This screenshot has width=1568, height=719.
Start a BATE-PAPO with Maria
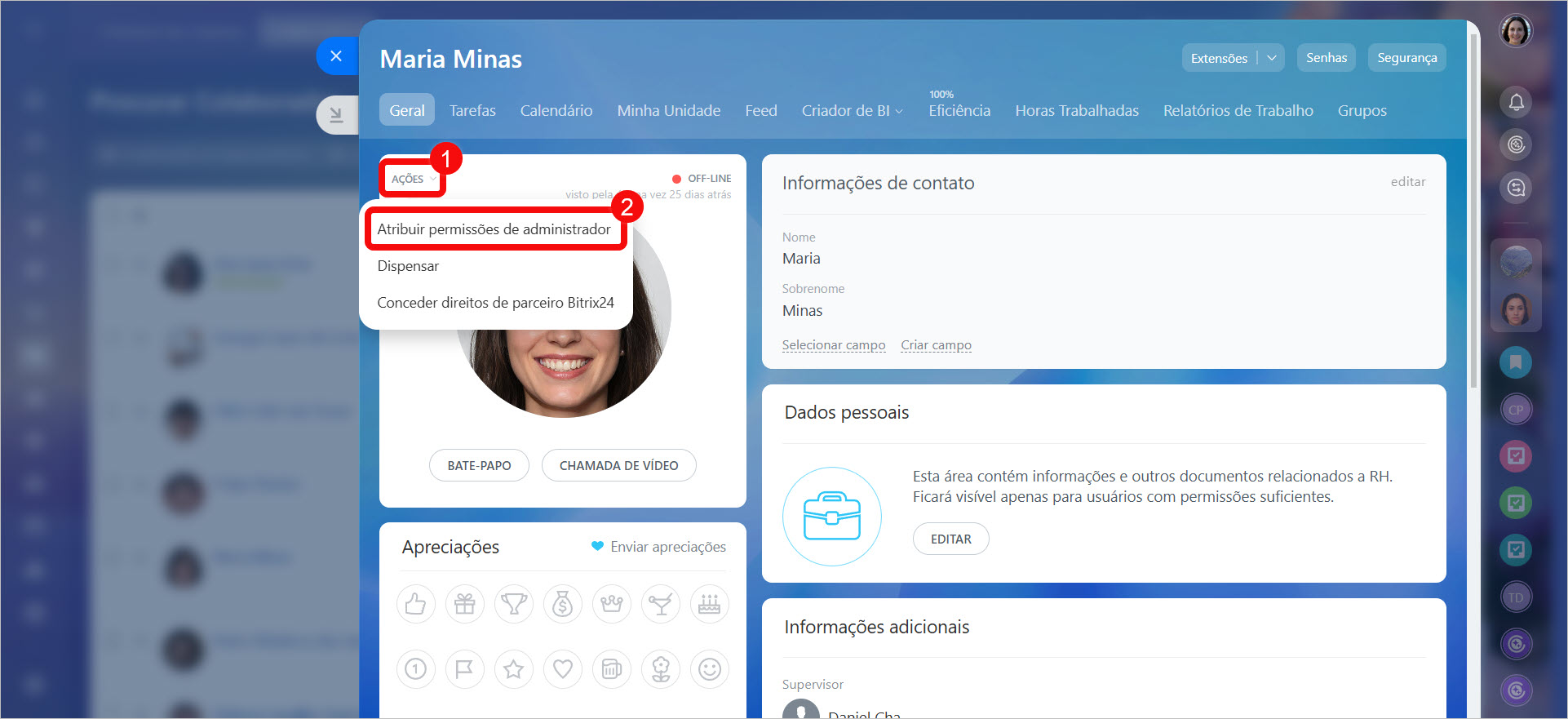[x=479, y=465]
